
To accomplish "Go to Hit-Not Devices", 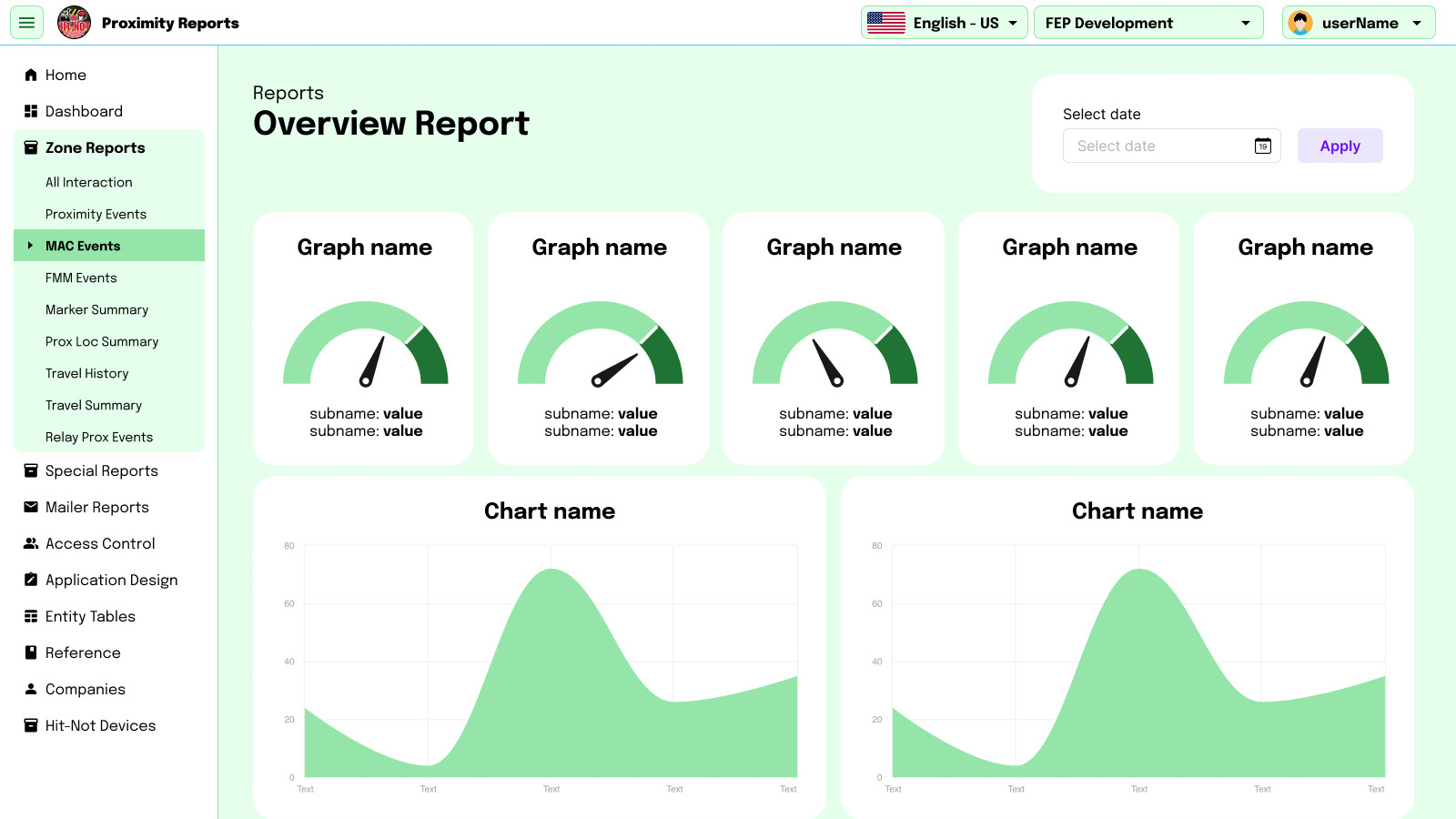I will tap(100, 725).
